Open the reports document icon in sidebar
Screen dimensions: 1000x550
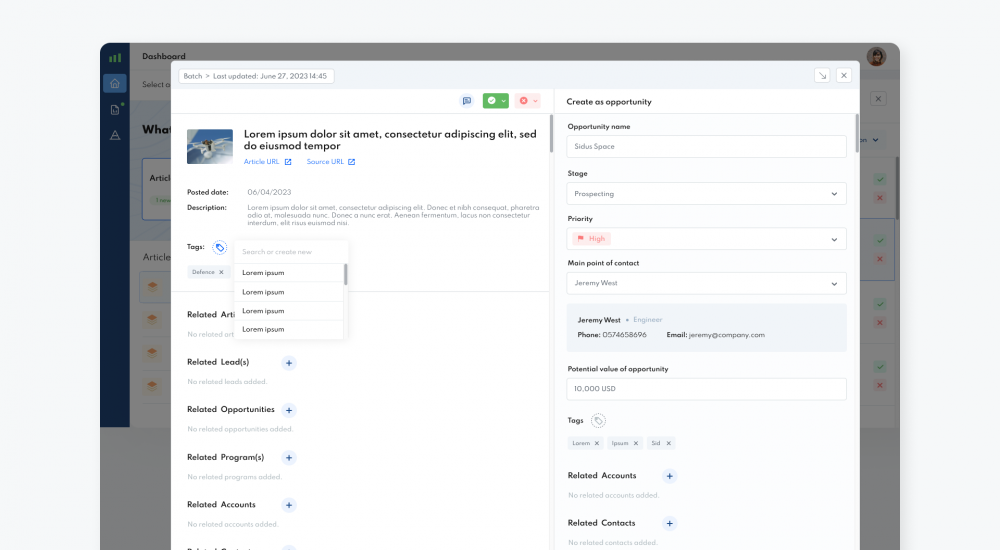(115, 110)
